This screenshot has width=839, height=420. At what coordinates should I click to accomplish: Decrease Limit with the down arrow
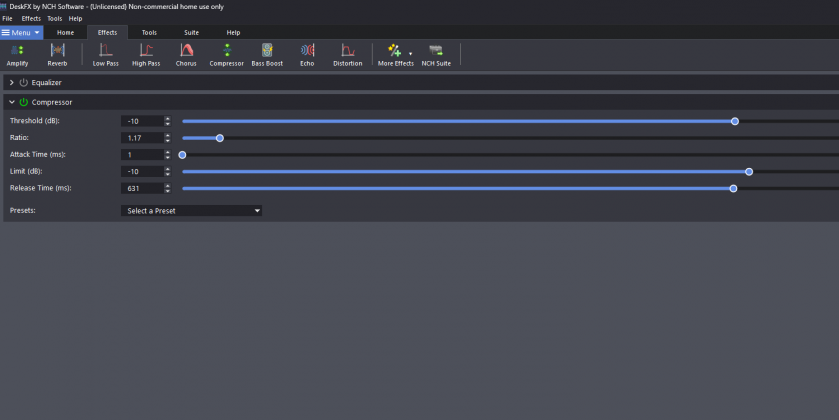point(167,174)
